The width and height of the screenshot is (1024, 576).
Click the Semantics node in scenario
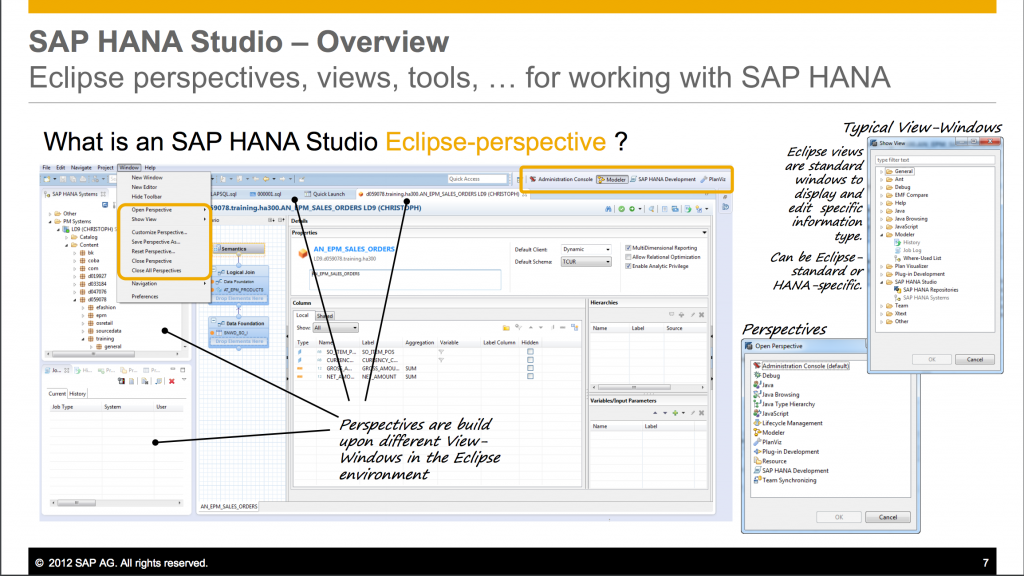coord(239,249)
